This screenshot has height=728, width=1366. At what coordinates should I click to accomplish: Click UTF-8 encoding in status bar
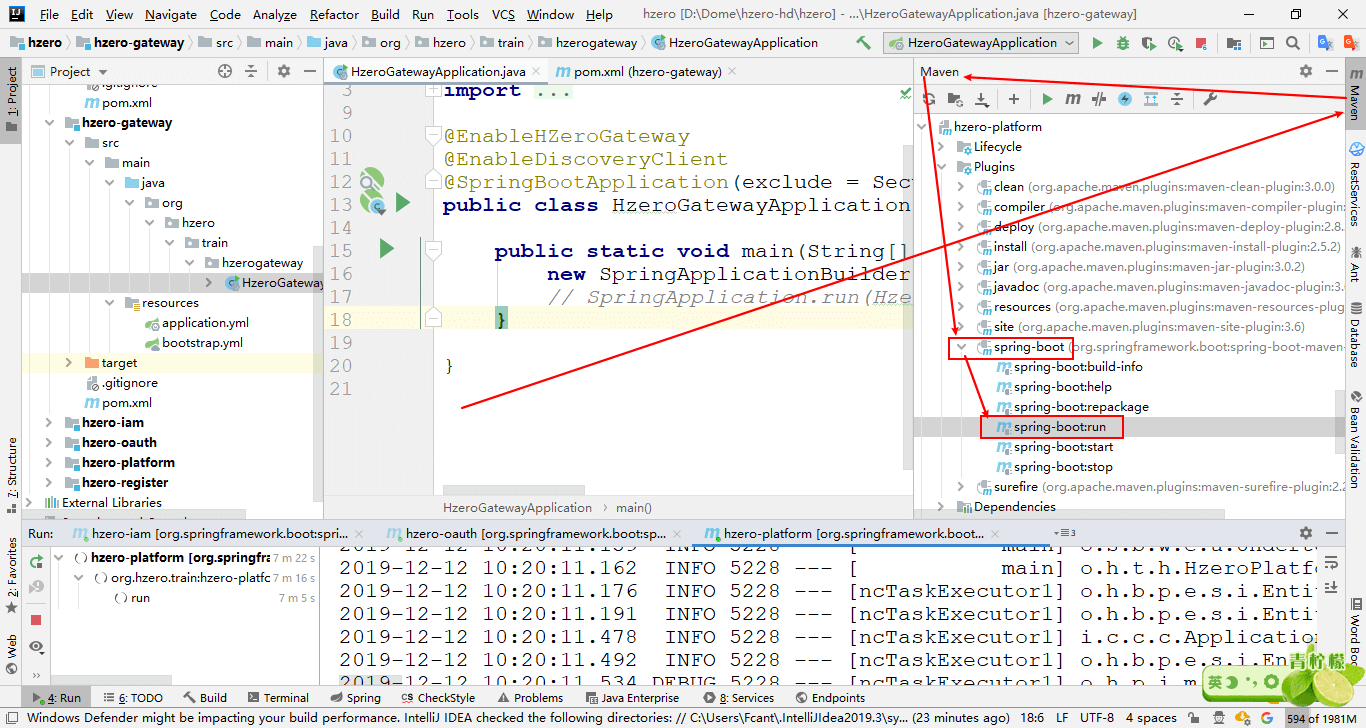[x=1097, y=718]
